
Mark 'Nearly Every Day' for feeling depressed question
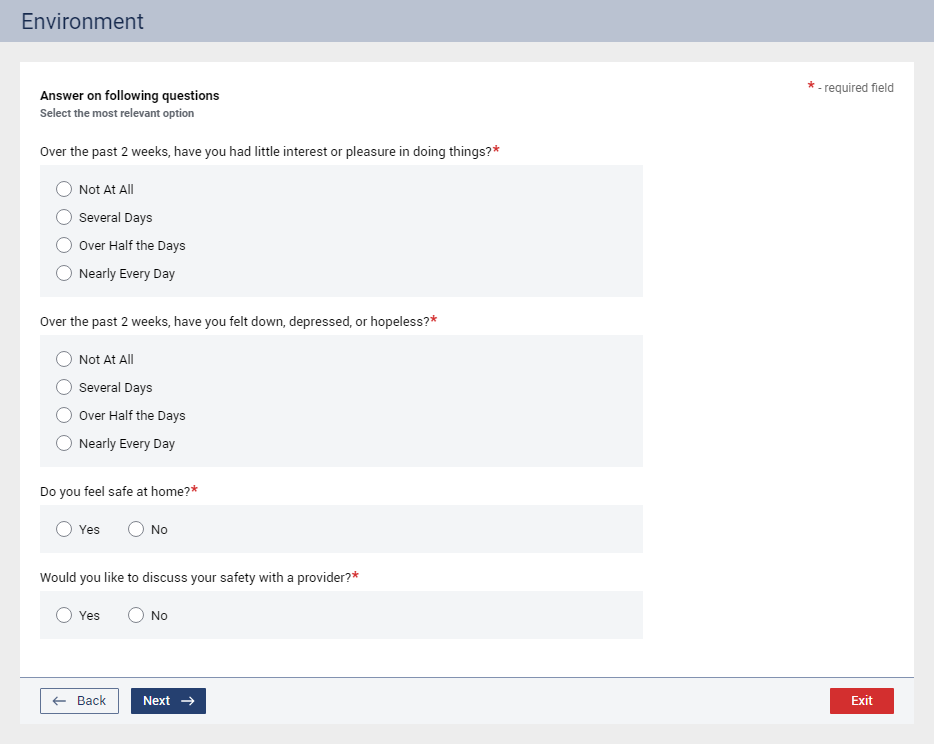coord(64,443)
